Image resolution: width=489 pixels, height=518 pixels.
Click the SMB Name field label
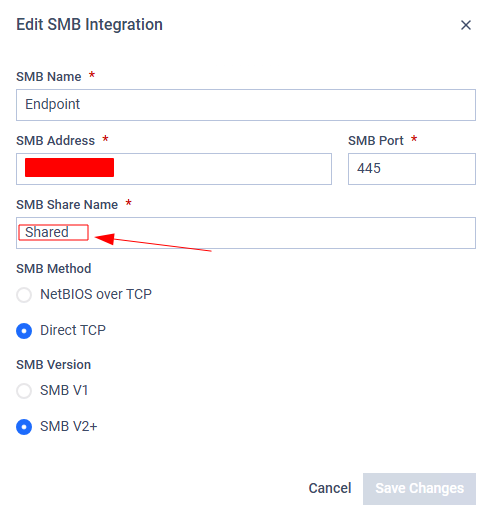pos(49,77)
